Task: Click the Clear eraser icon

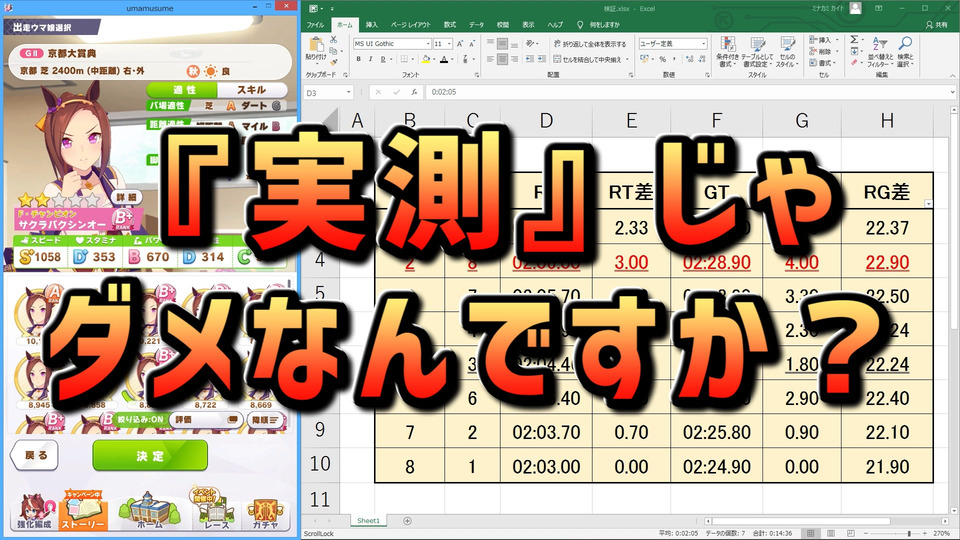Action: 855,62
